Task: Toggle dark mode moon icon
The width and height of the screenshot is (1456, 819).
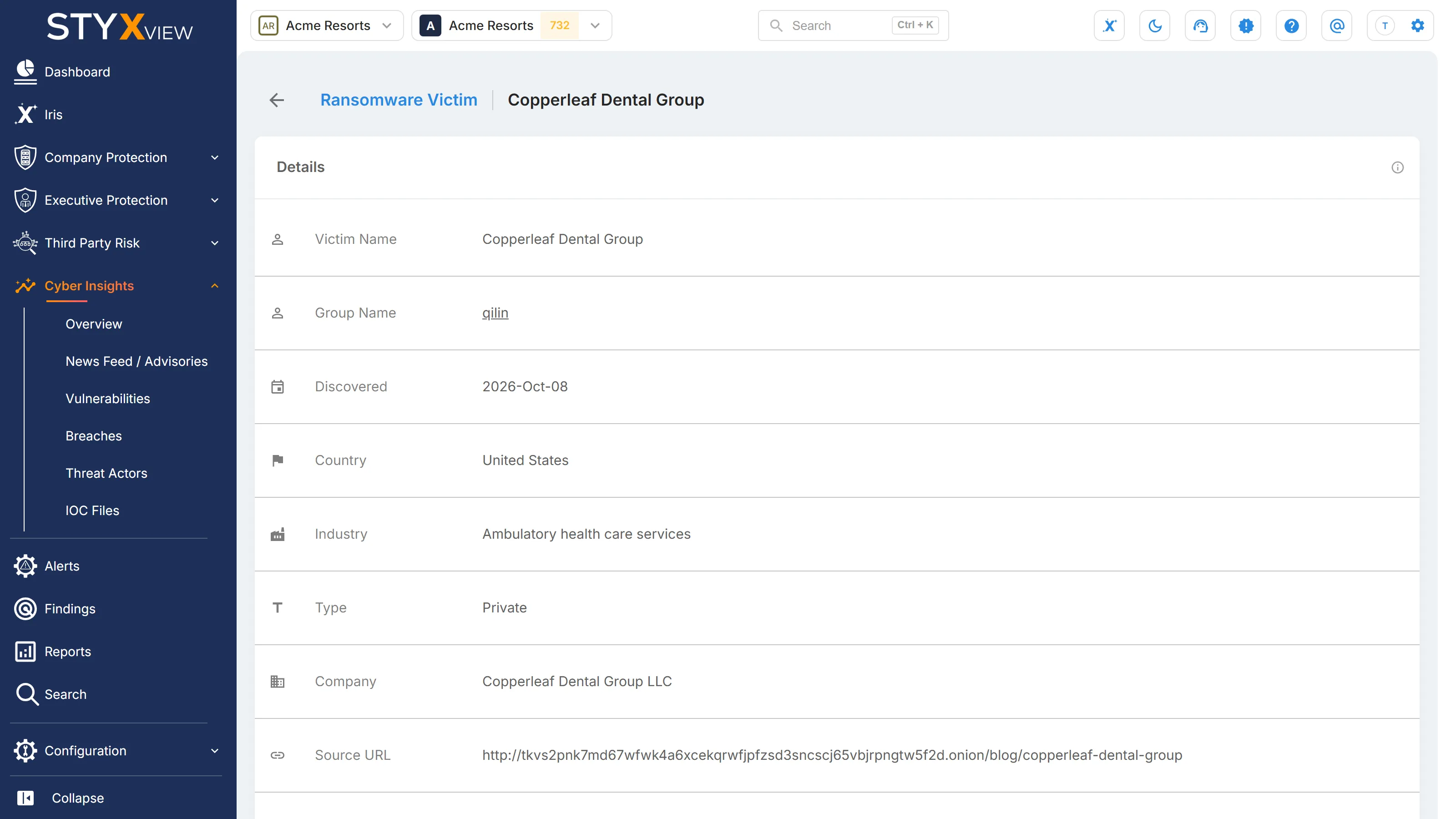Action: [1155, 25]
